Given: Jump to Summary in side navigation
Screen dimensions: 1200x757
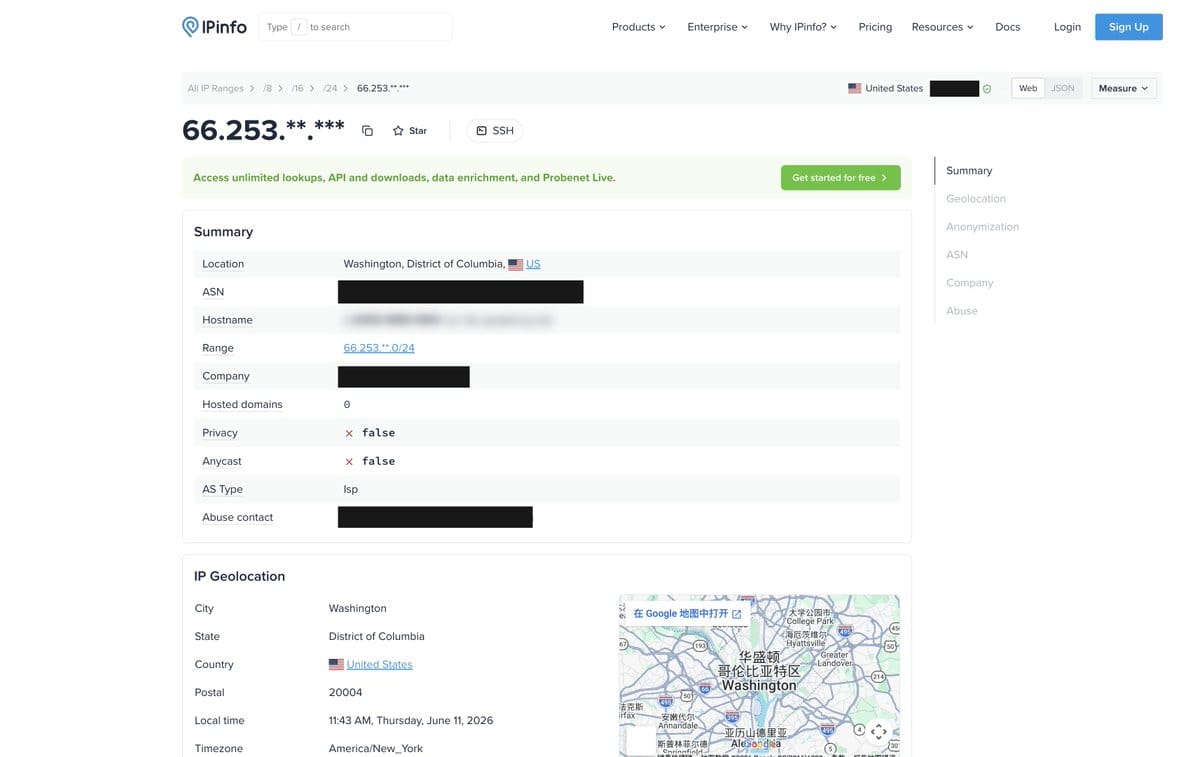Looking at the screenshot, I should coord(969,171).
